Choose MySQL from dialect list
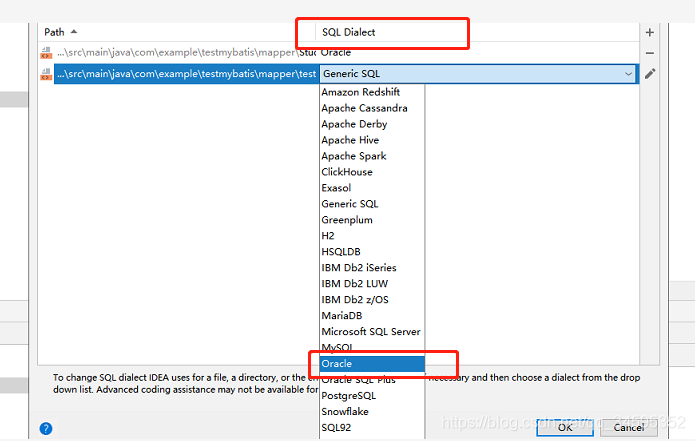Image resolution: width=695 pixels, height=441 pixels. 371,347
